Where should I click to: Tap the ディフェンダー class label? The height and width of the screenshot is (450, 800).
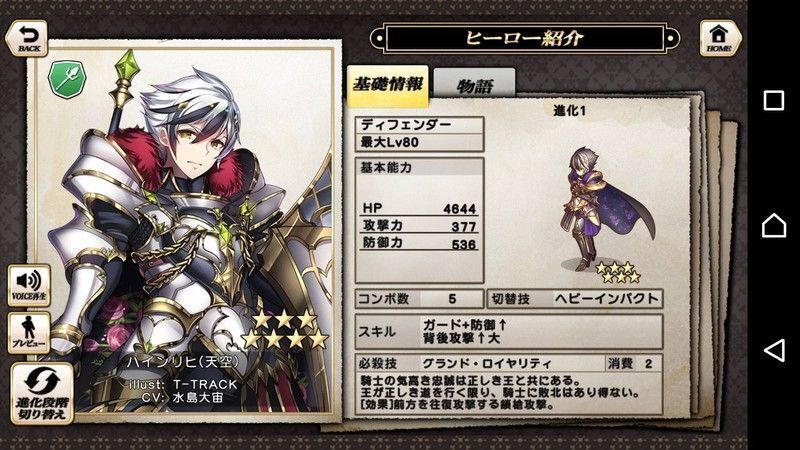tap(419, 125)
